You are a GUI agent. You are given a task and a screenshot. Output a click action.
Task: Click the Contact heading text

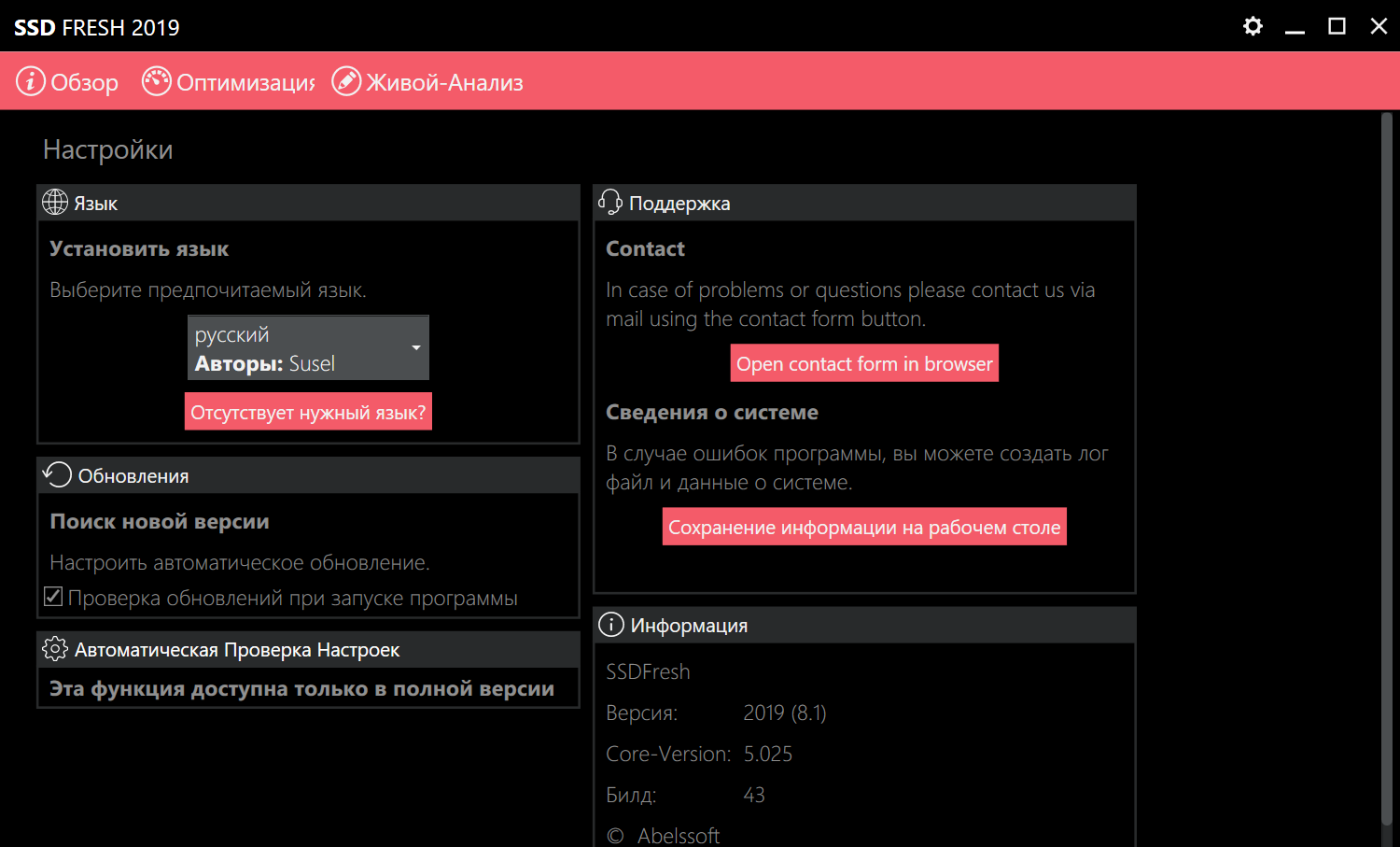(x=645, y=249)
